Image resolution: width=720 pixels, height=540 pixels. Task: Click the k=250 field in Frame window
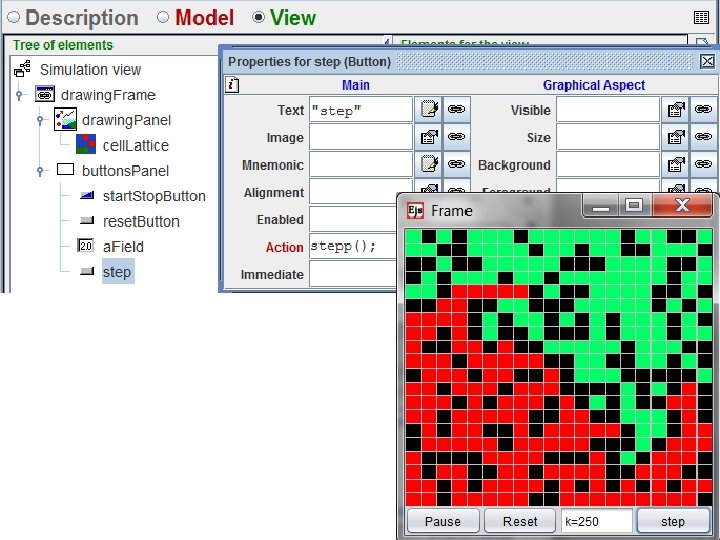tap(597, 521)
